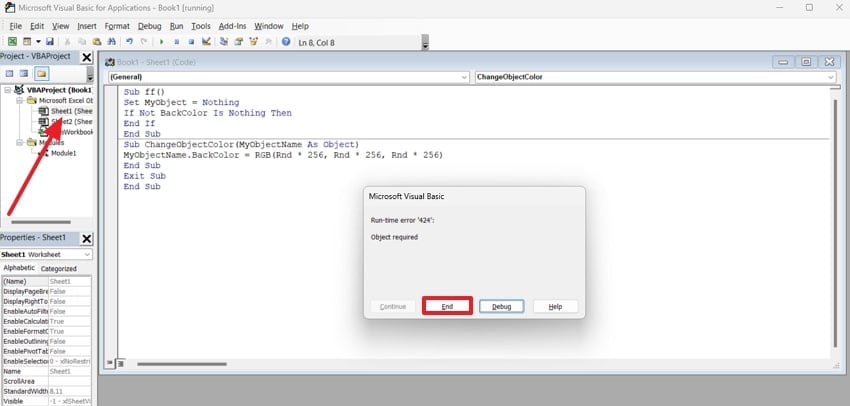Click the (Name) property value Sheet1

coord(70,281)
